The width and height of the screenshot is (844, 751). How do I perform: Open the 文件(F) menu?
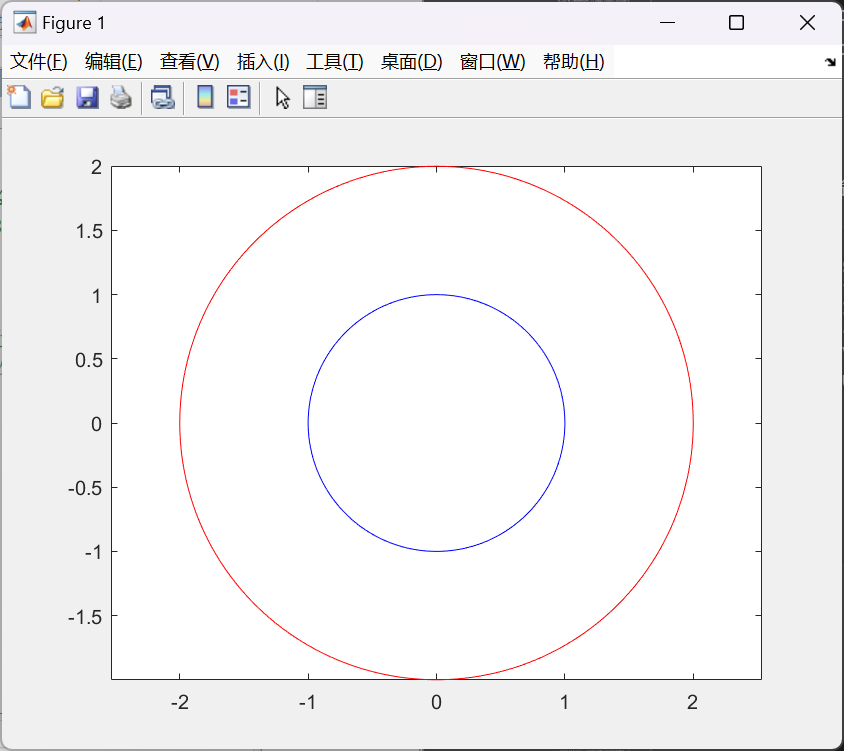[39, 62]
